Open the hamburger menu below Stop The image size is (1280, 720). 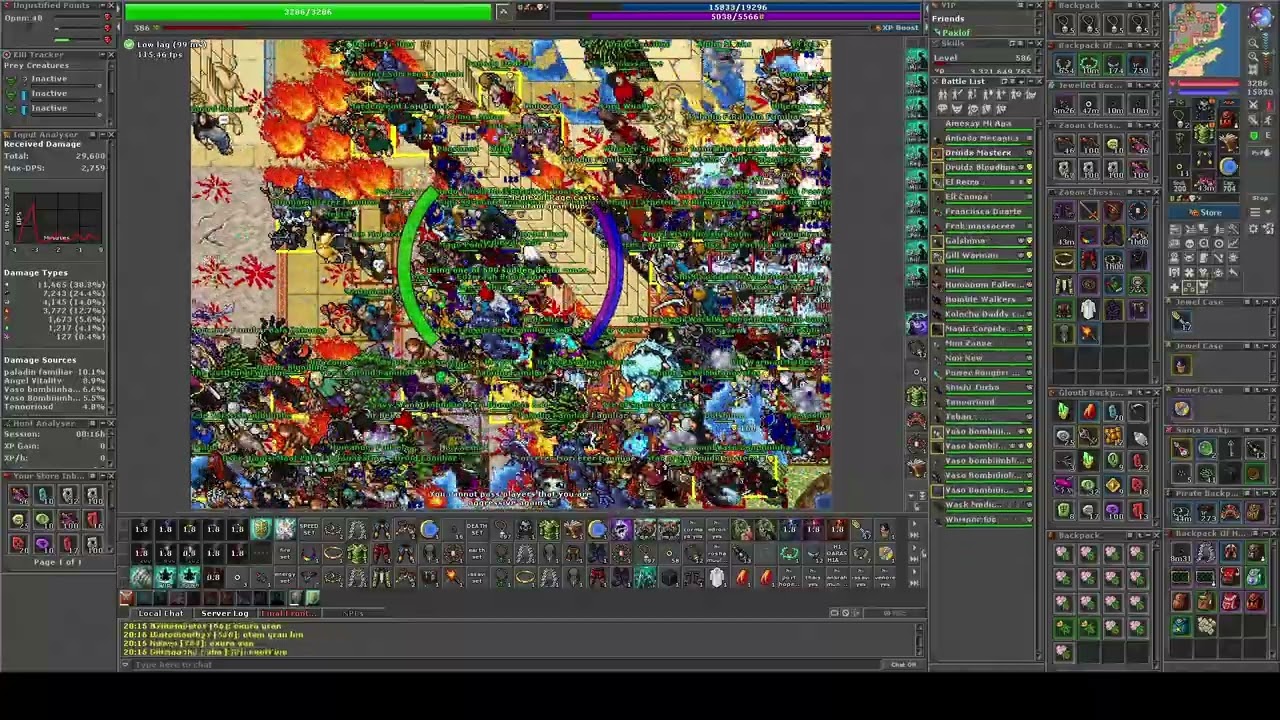[1255, 212]
